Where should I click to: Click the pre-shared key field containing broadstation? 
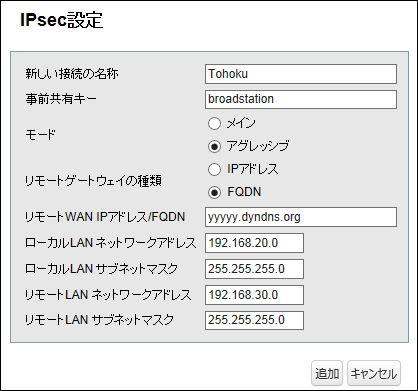coord(301,99)
